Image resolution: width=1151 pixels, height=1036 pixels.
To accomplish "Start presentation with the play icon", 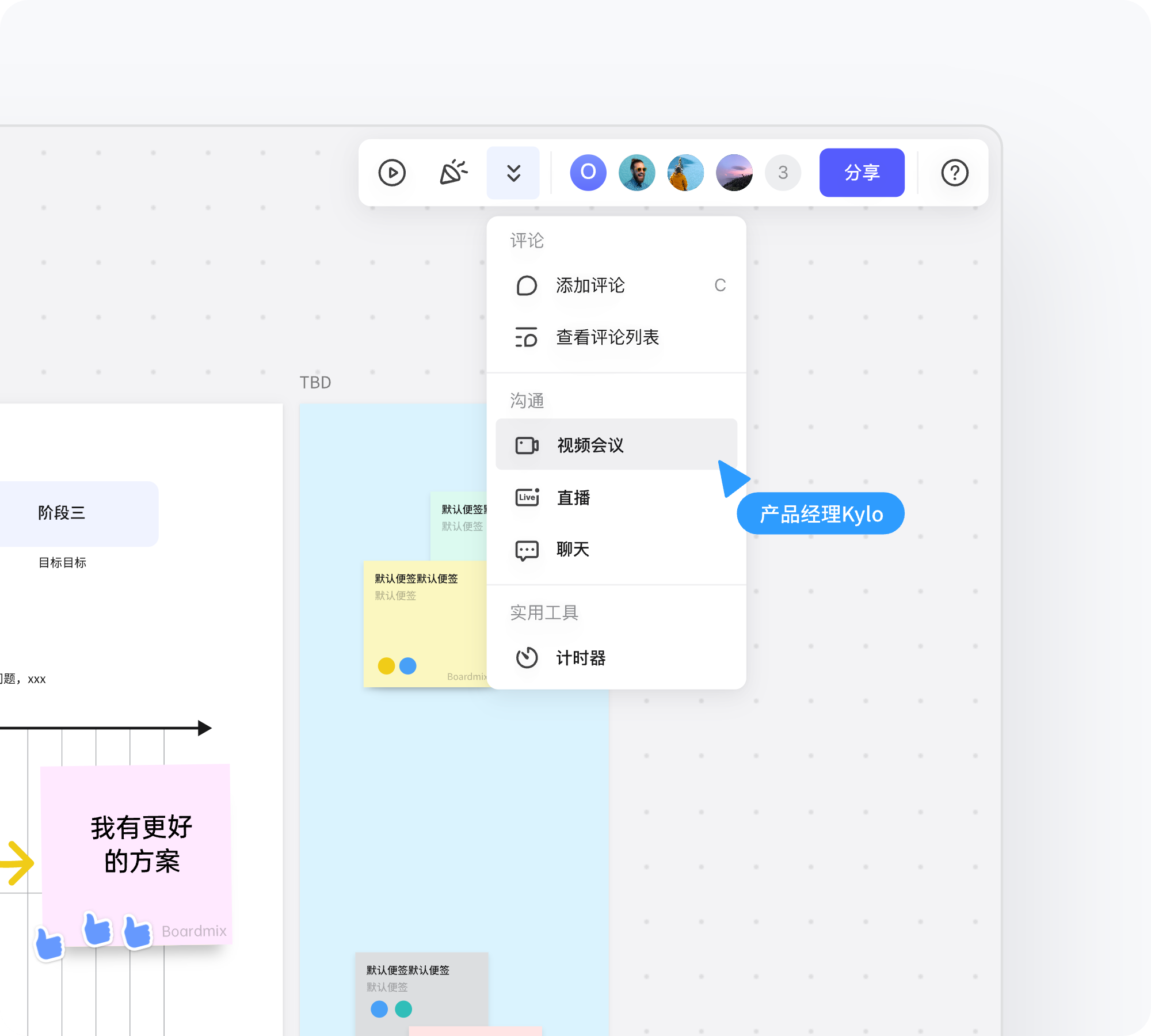I will click(x=392, y=173).
